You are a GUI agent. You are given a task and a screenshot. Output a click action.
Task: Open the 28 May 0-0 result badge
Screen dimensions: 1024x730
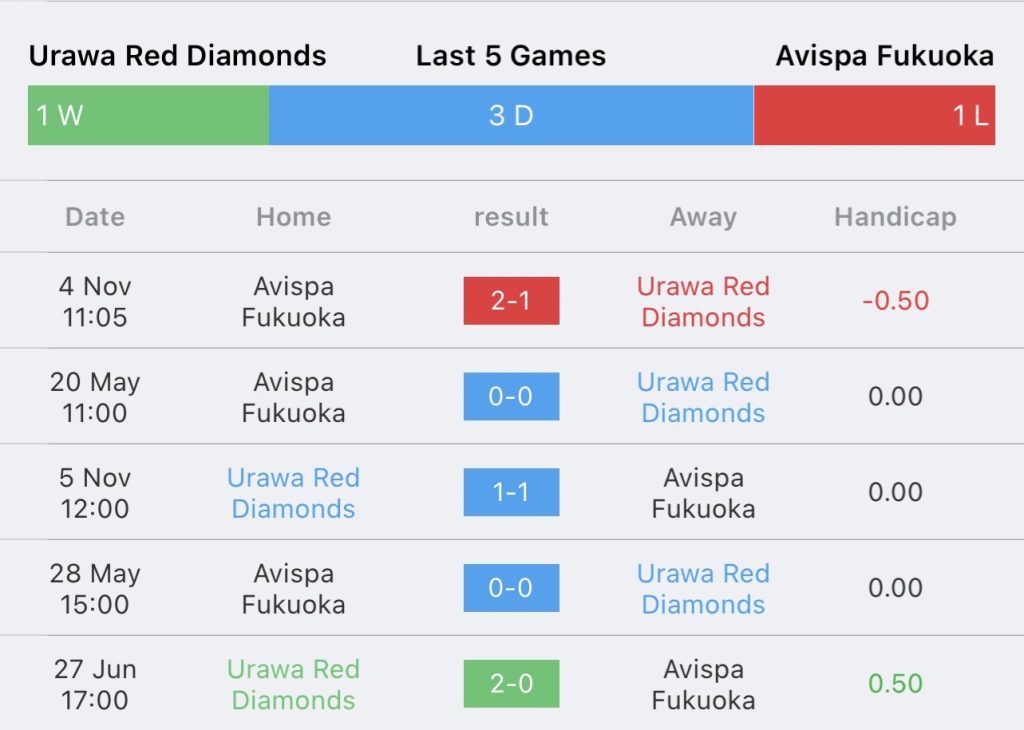[511, 588]
